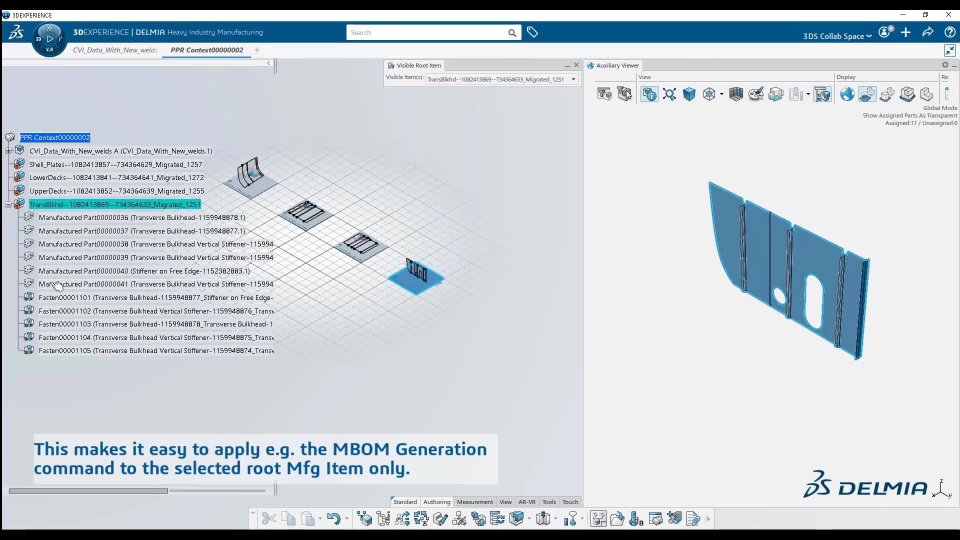Click the tree panel horizontal scrollbar

pos(88,490)
